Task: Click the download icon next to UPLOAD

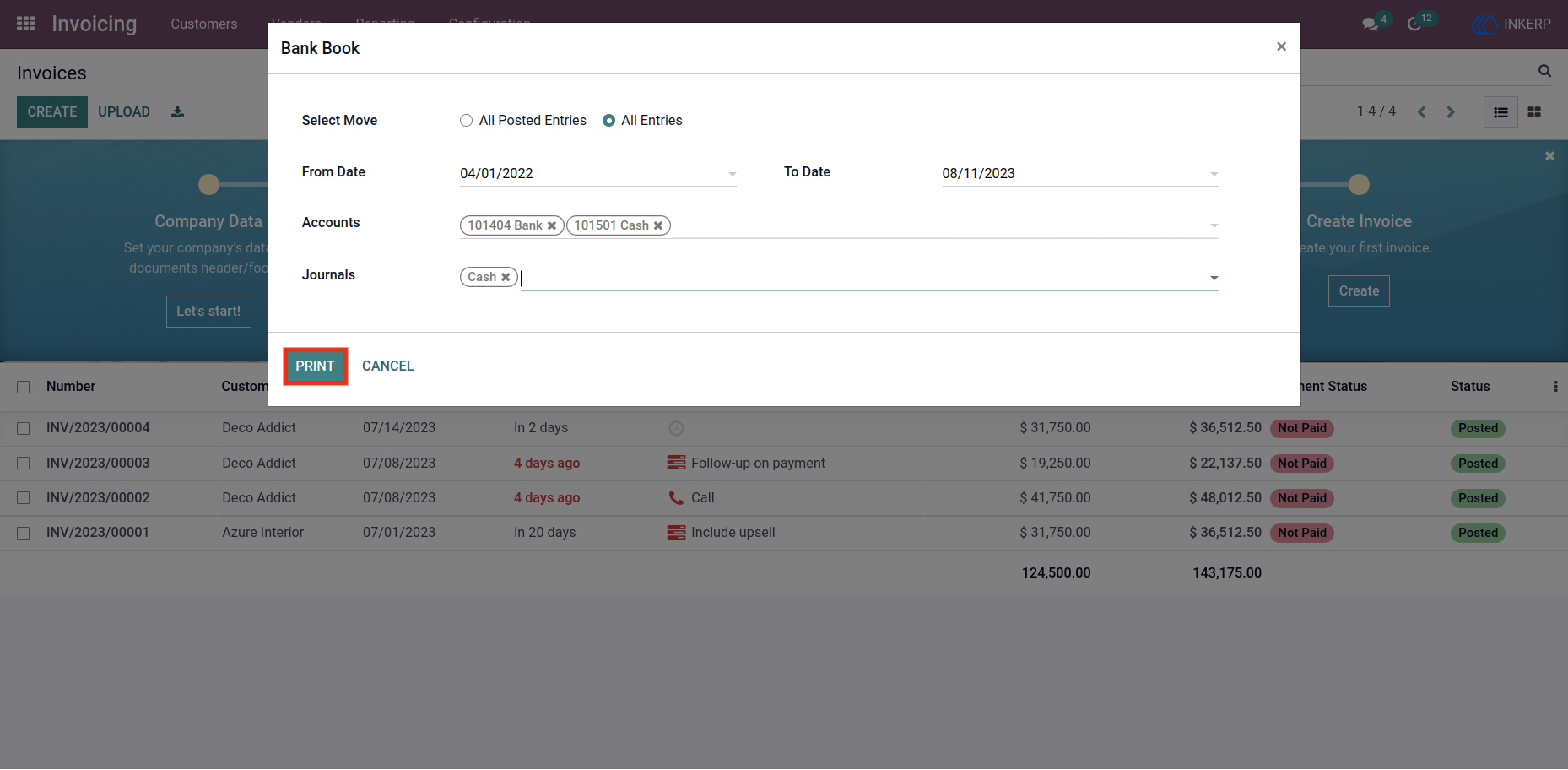Action: coord(177,111)
